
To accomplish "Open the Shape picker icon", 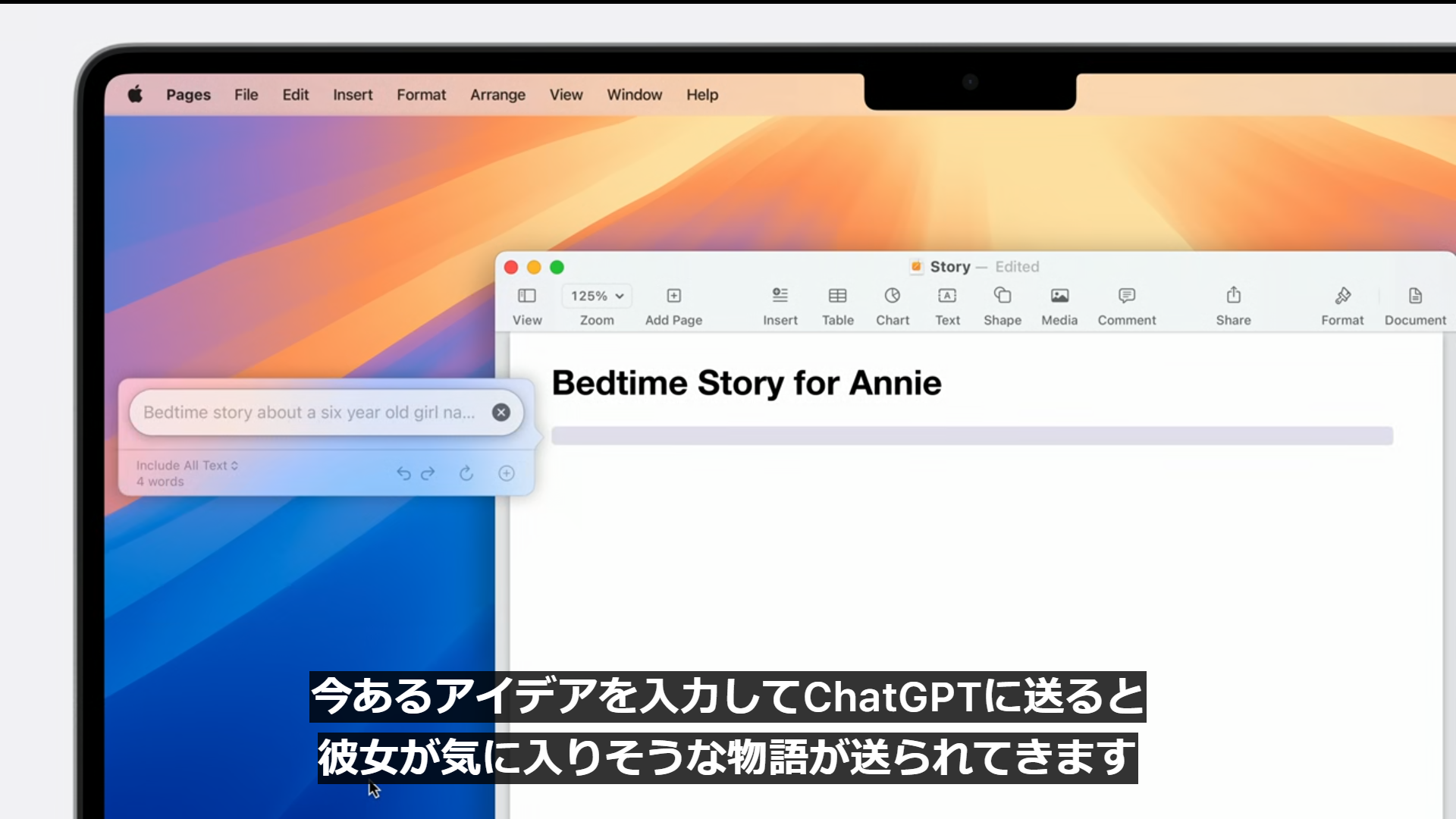I will (1002, 297).
